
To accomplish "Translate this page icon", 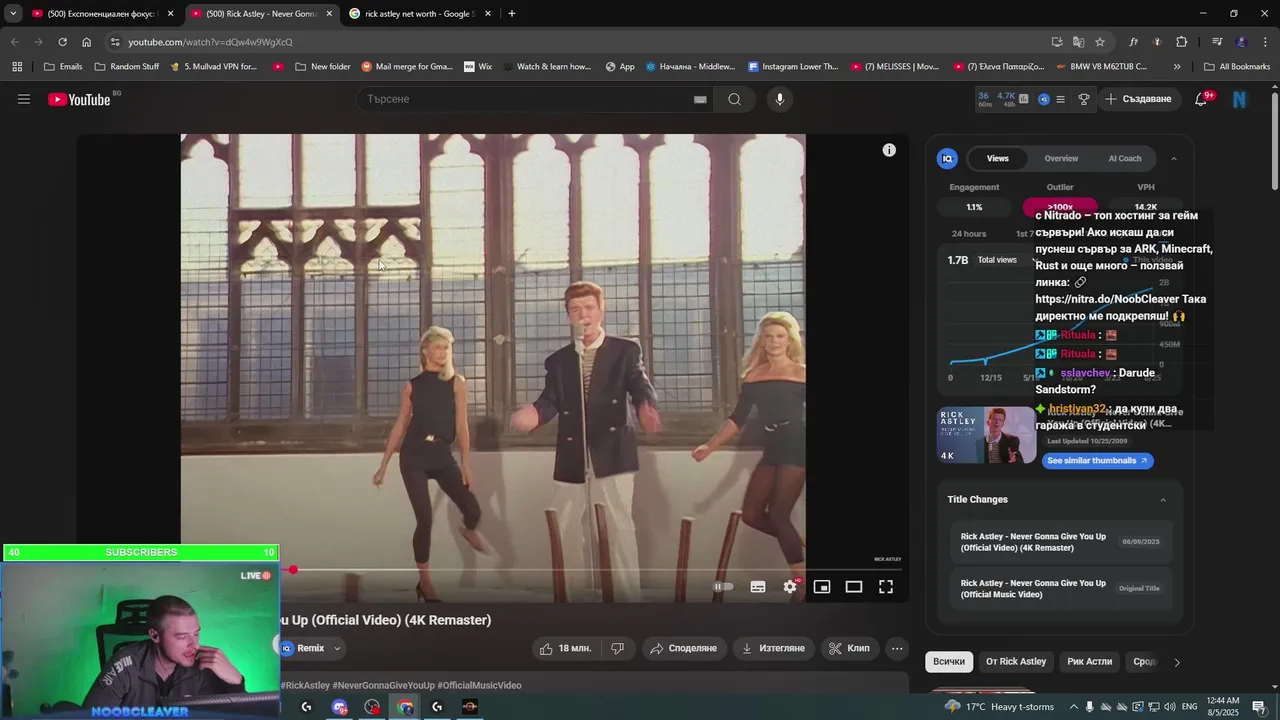I will [x=1078, y=42].
